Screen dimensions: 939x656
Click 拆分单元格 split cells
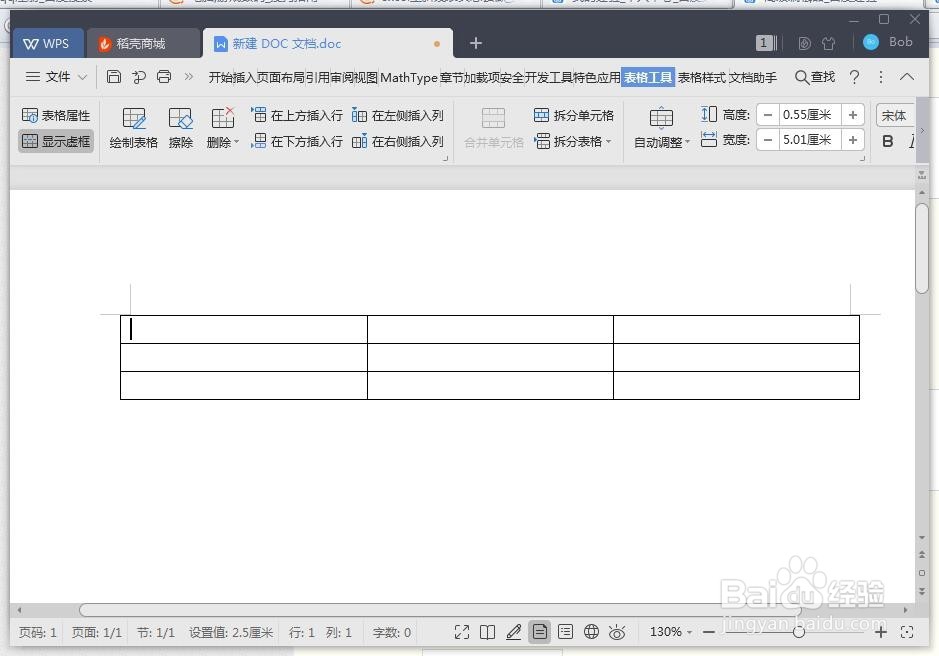click(x=574, y=115)
